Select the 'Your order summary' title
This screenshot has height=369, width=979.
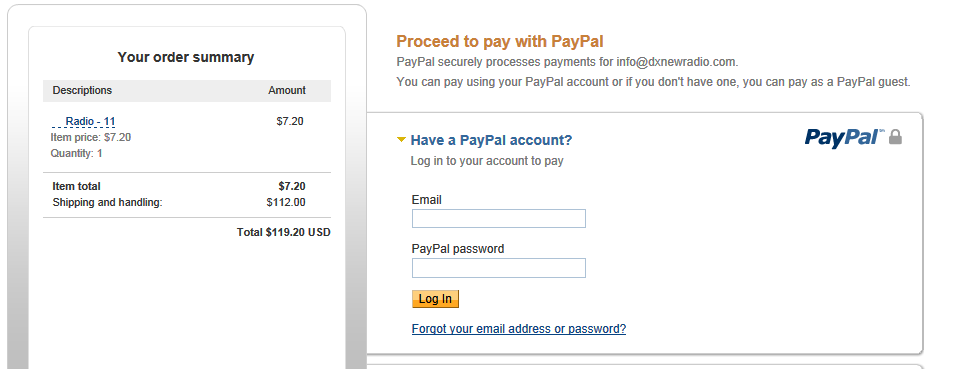click(186, 57)
